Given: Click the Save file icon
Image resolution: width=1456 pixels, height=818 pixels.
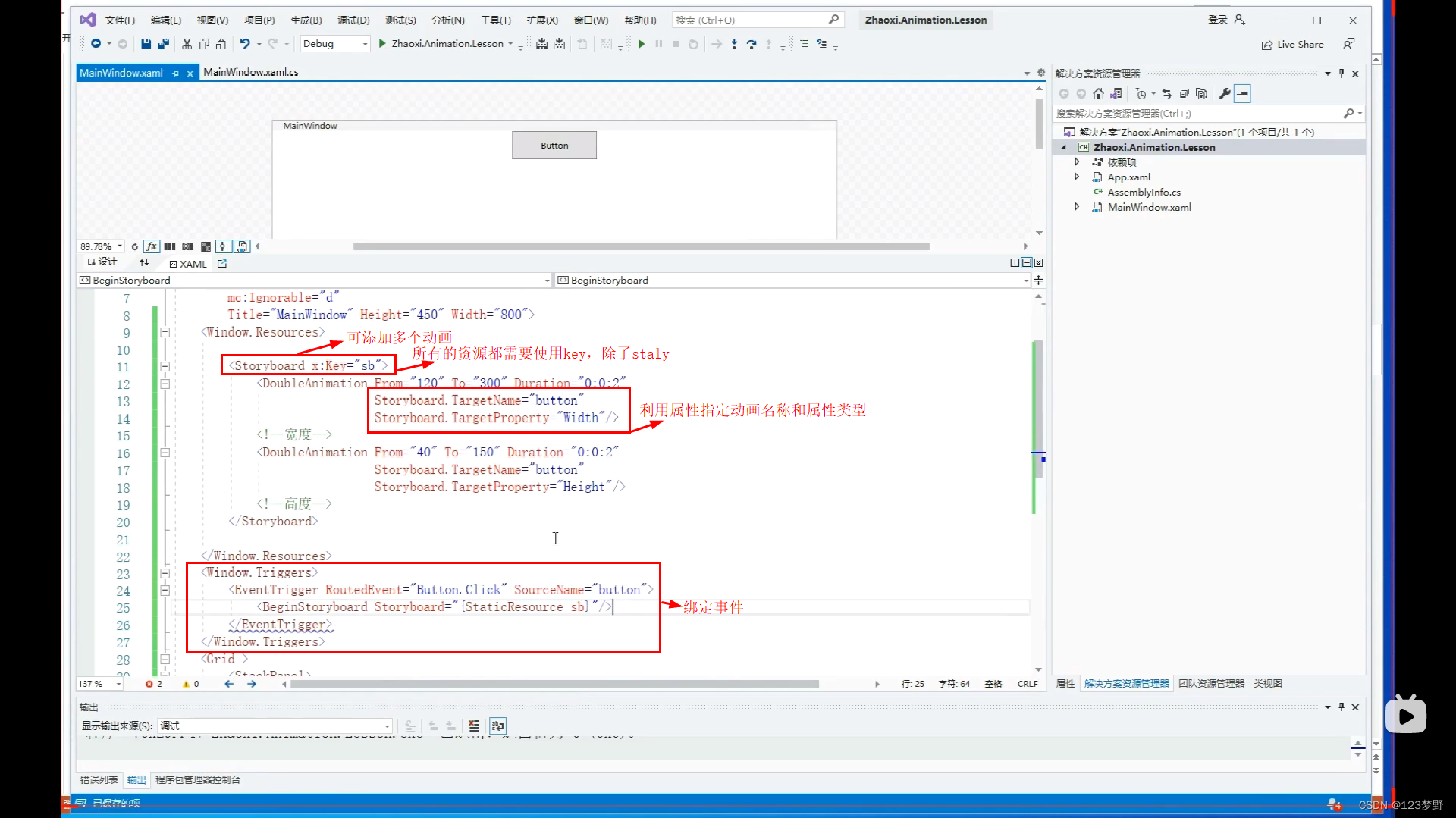Looking at the screenshot, I should pyautogui.click(x=146, y=44).
